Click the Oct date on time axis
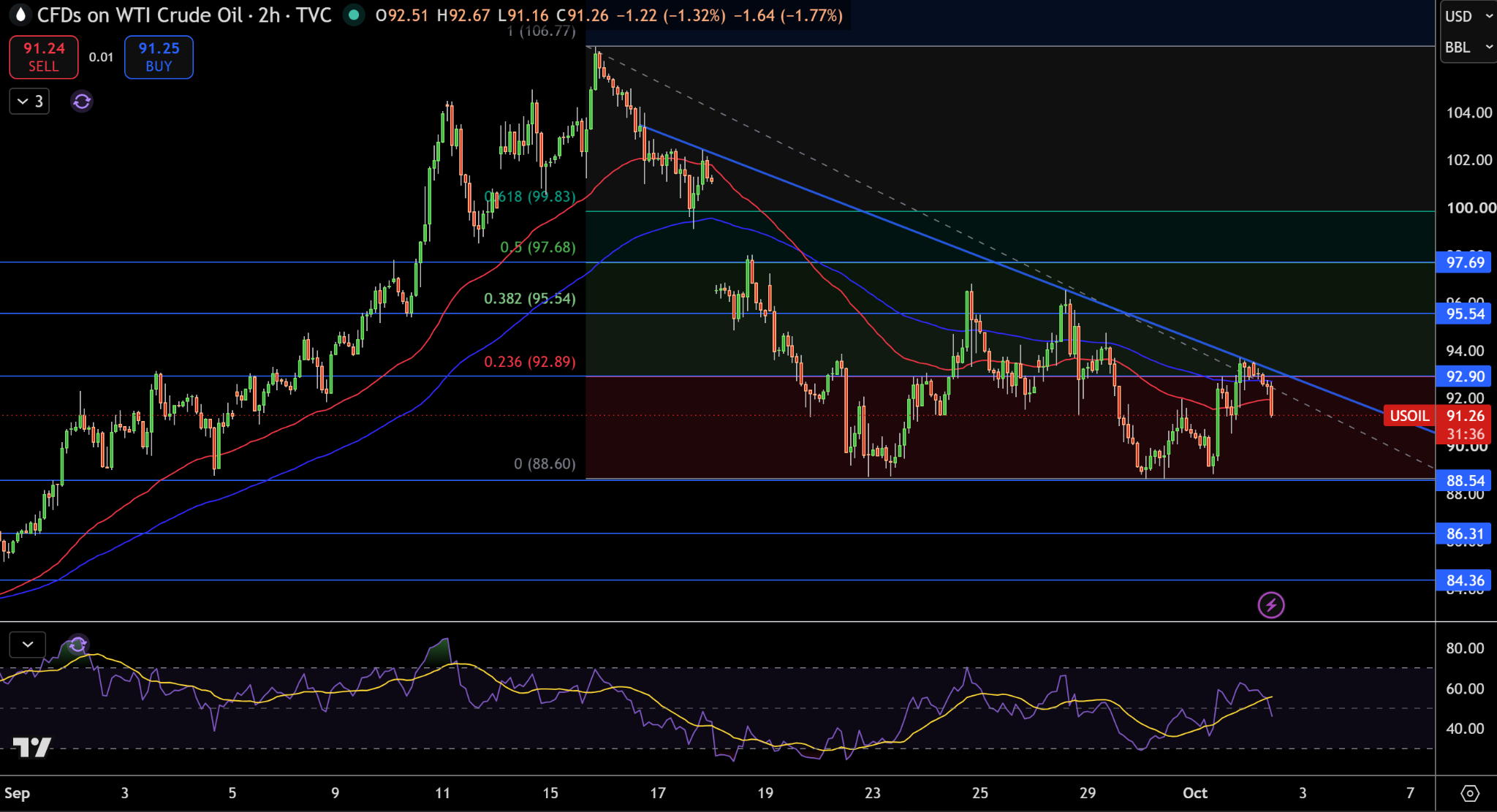This screenshot has height=812, width=1497. (1195, 793)
